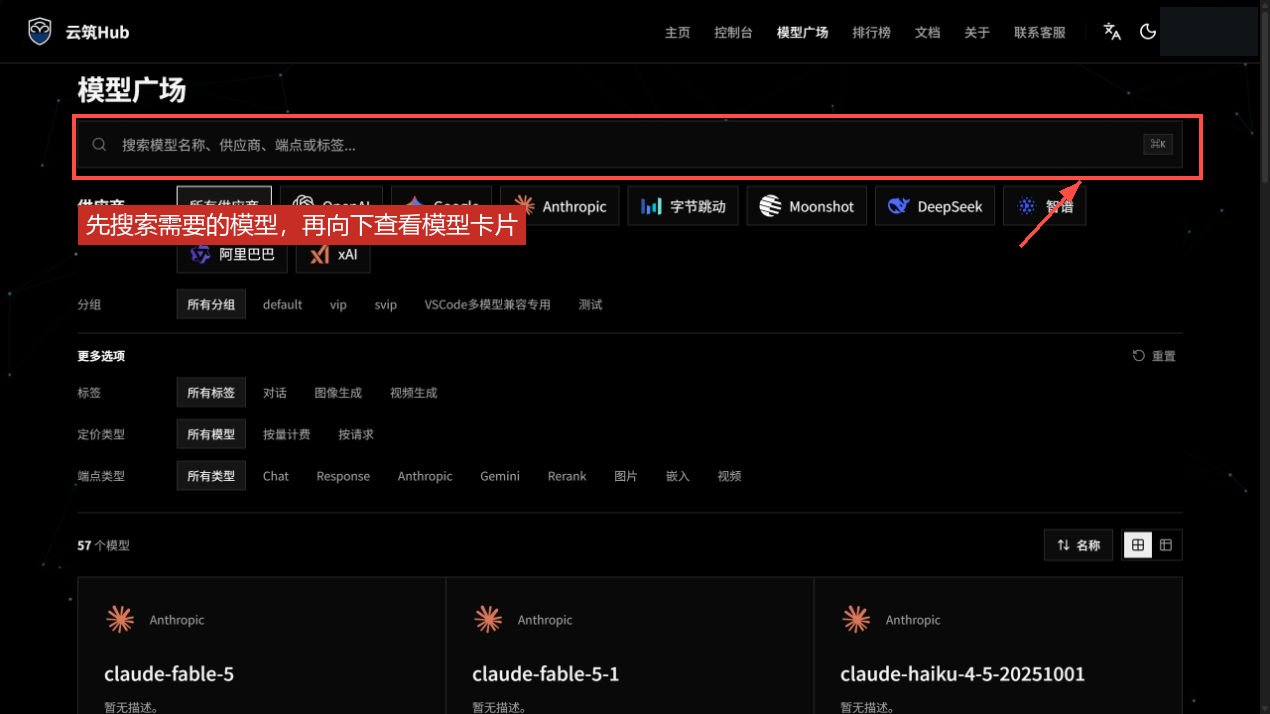1270x714 pixels.
Task: Open the claude-fable-5 model card
Action: pos(261,646)
